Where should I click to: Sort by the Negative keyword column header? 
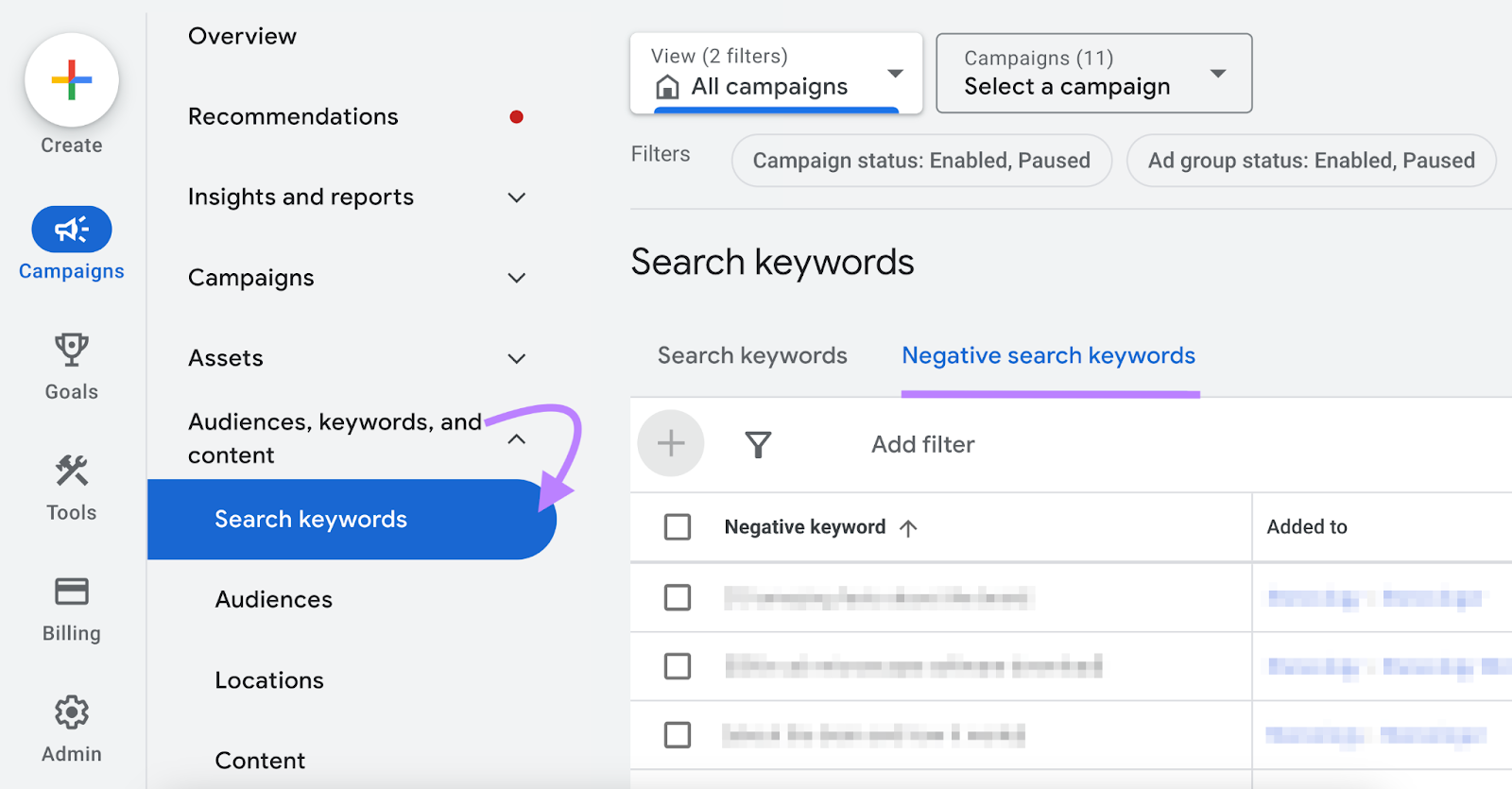click(805, 527)
